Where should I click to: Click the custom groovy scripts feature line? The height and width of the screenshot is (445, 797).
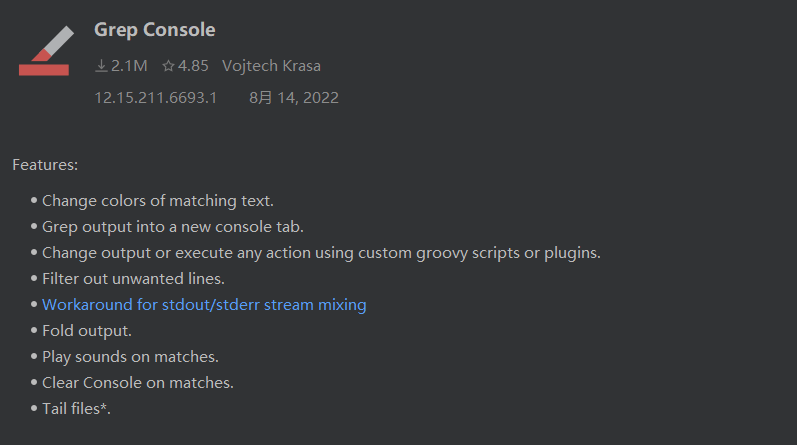pos(321,253)
